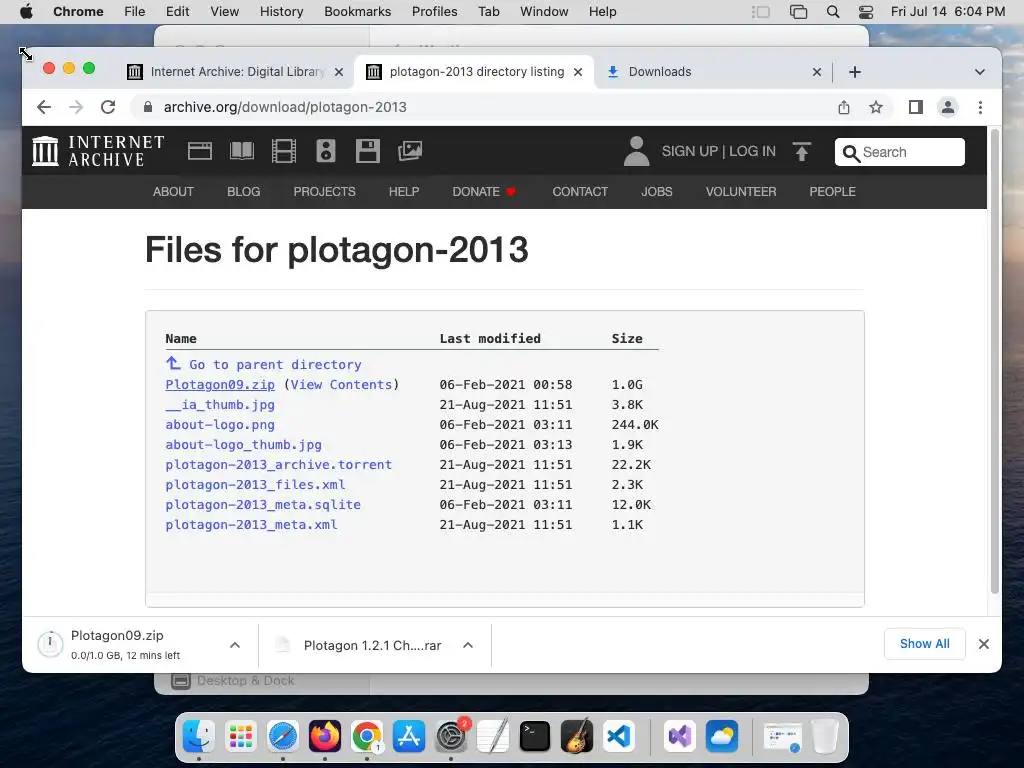Open System Settings in the Dock
This screenshot has height=768, width=1024.
(x=451, y=737)
